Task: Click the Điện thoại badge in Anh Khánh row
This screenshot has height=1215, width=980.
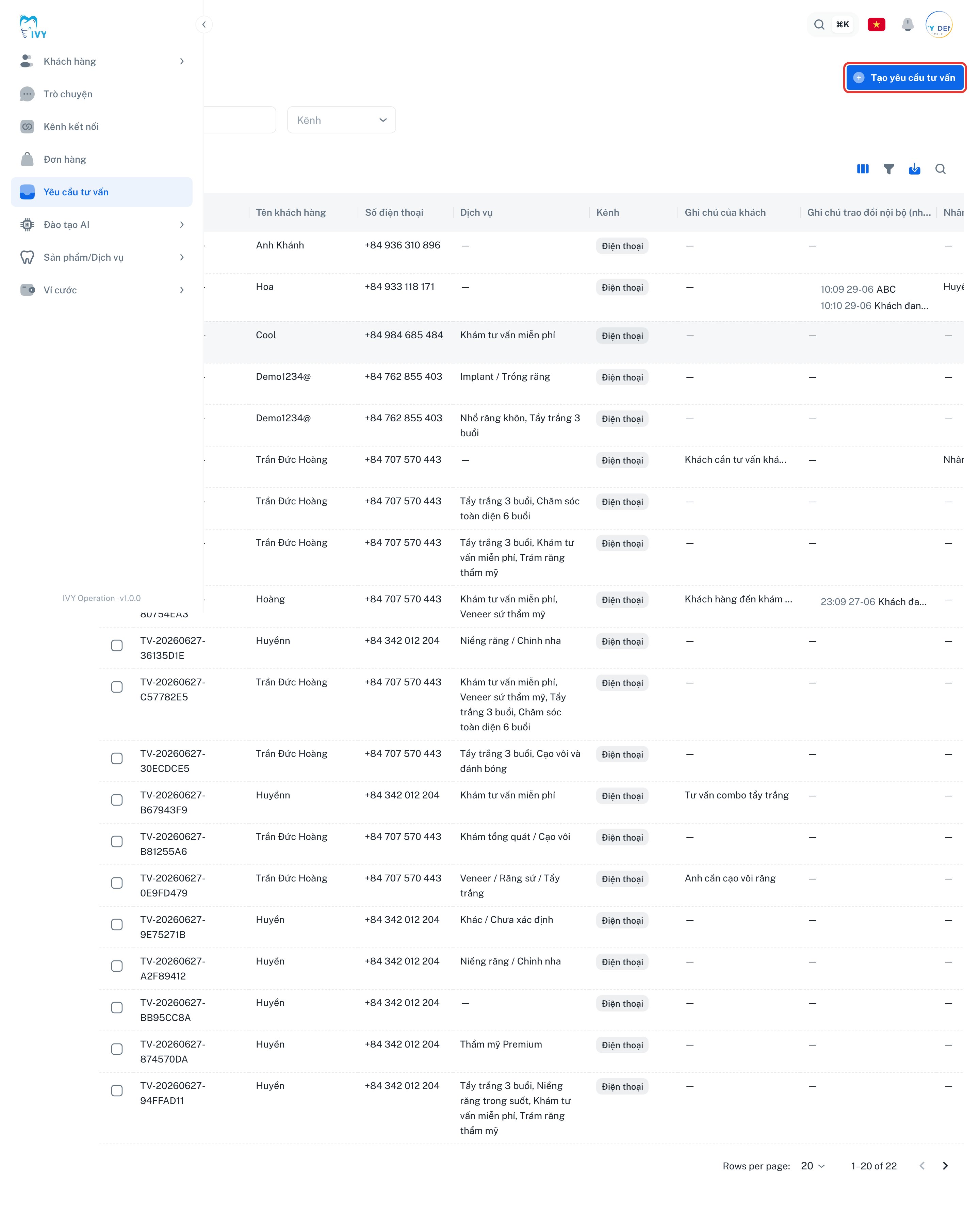Action: [622, 246]
